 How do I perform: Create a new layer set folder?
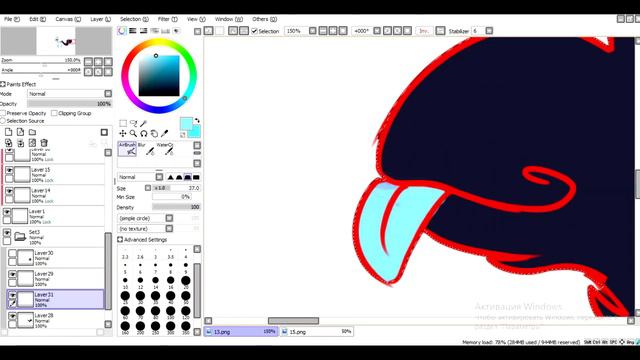pyautogui.click(x=32, y=132)
